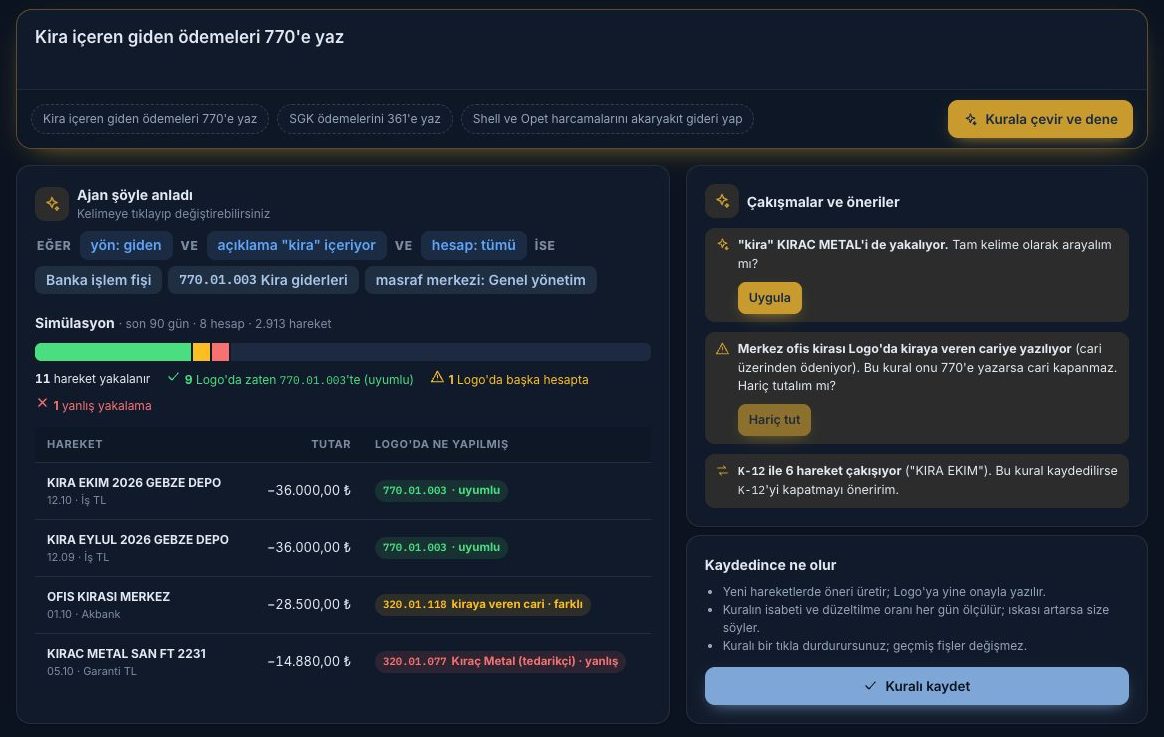Apply the whole-word suggestion with Uygula
The height and width of the screenshot is (737, 1164).
point(769,298)
